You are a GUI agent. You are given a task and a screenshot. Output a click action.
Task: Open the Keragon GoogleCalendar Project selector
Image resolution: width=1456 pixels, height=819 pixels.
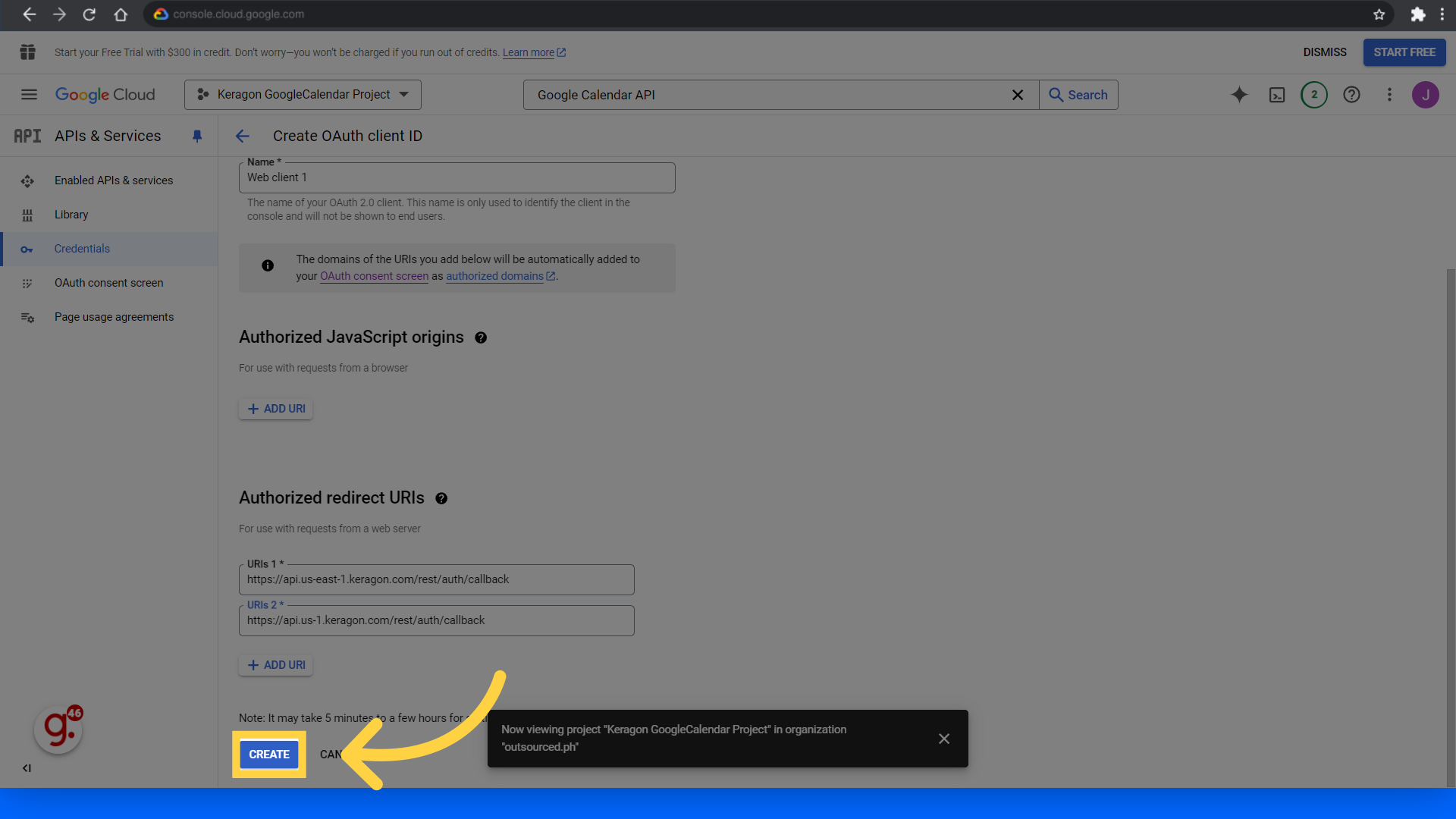coord(303,95)
